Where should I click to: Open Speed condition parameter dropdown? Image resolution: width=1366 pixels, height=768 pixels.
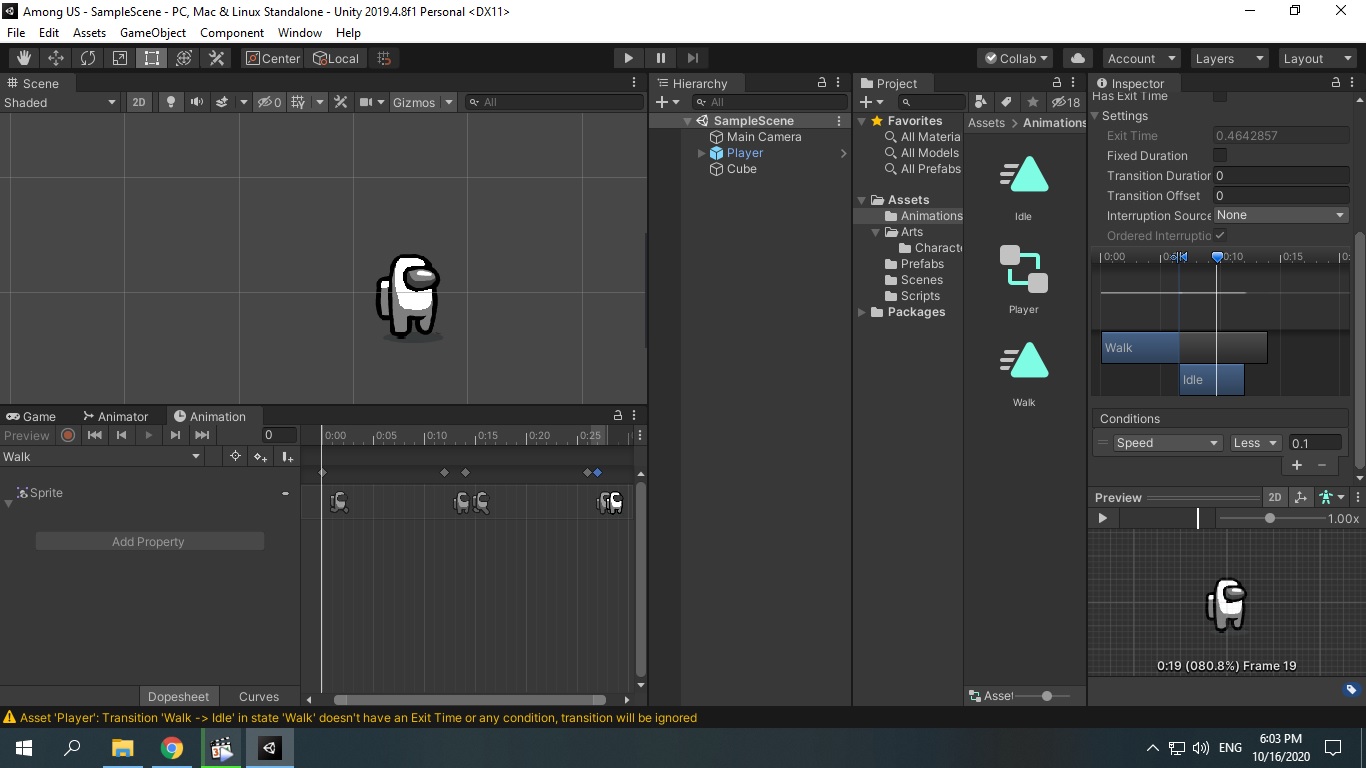pos(1168,443)
